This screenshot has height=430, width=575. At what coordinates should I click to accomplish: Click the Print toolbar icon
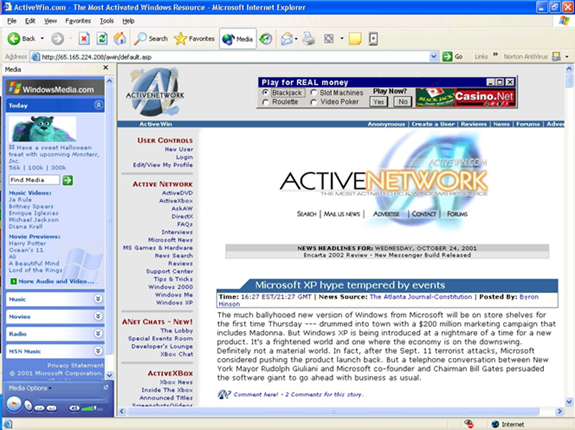308,38
